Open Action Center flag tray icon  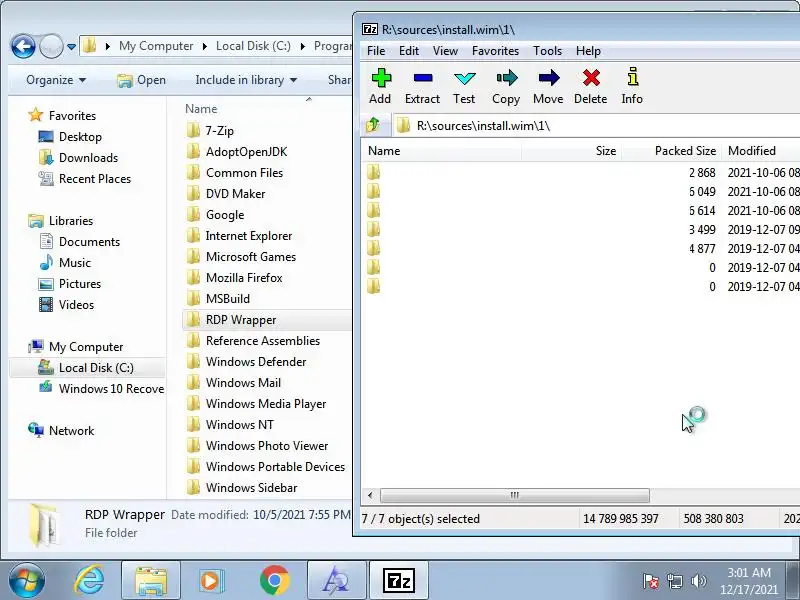(x=651, y=581)
